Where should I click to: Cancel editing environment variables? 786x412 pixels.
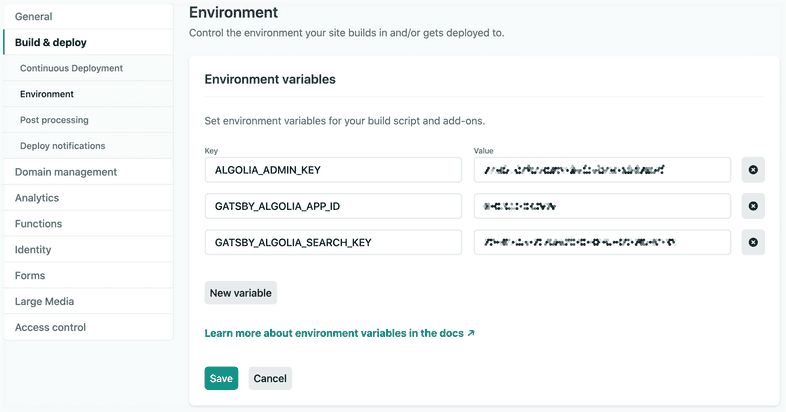pos(270,379)
